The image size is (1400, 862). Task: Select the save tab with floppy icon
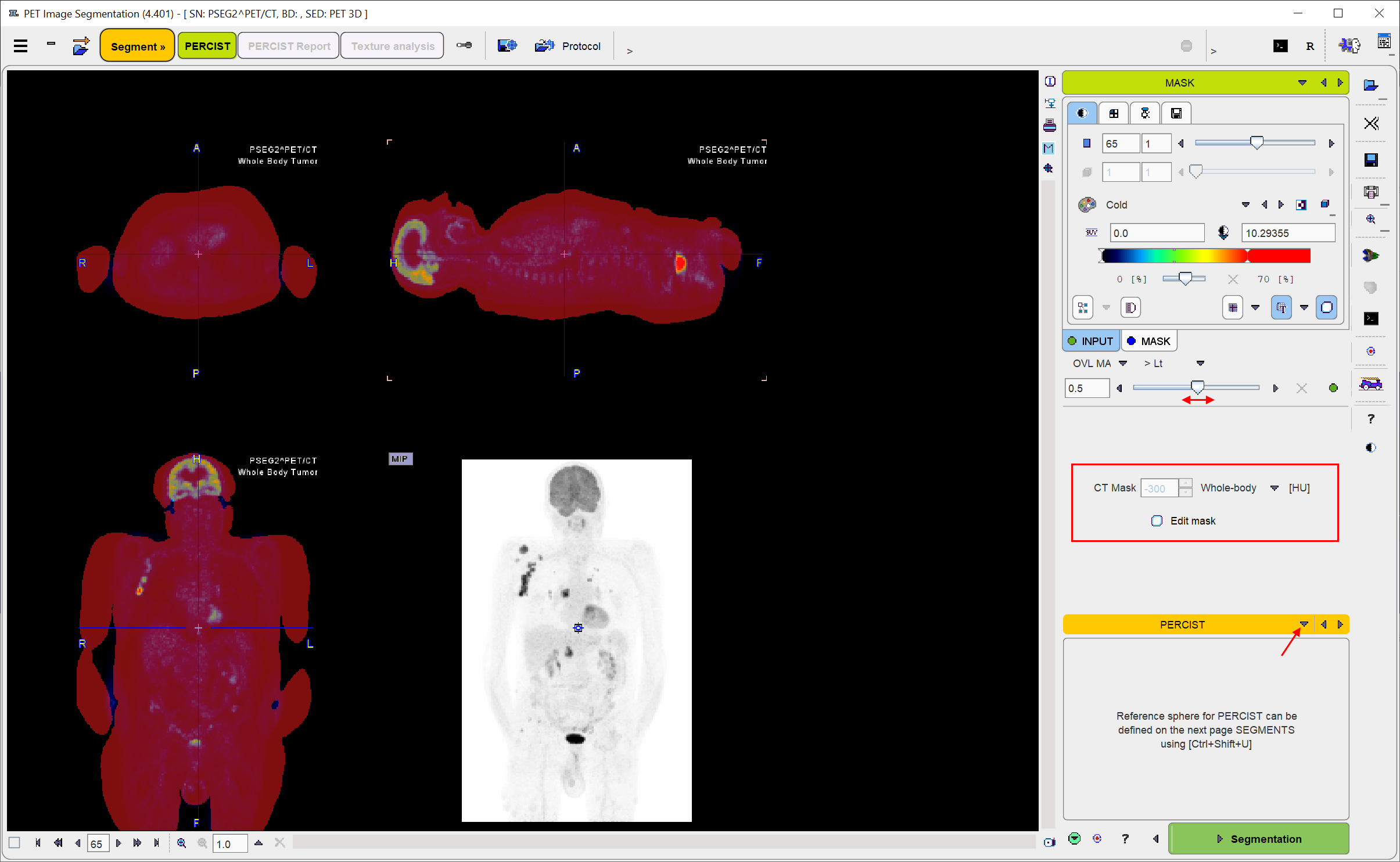click(1176, 113)
